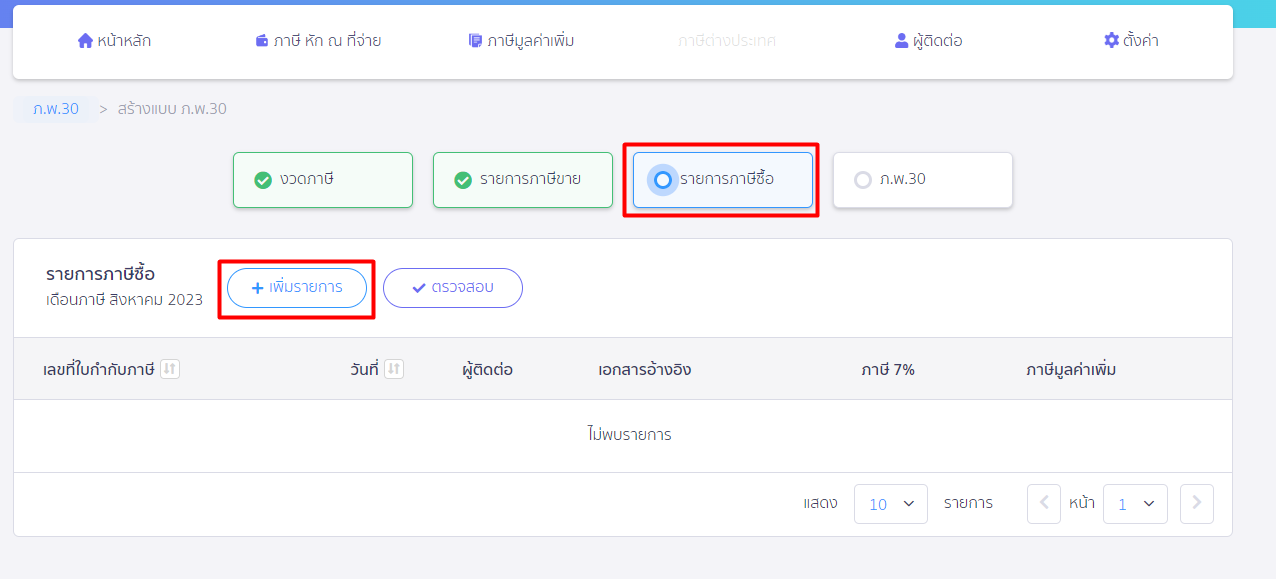Image resolution: width=1276 pixels, height=579 pixels.
Task: Click the home icon beside หน้าหลัก
Action: [85, 41]
